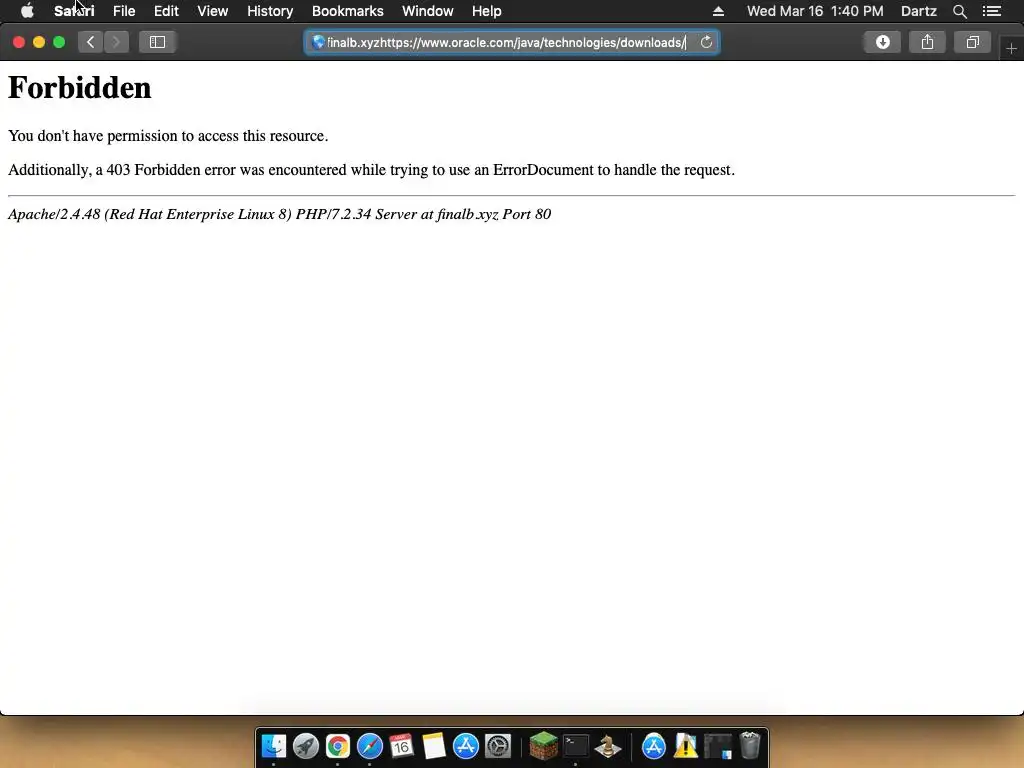Open Finder from the Dock
Screen dimensions: 1024x768
click(x=274, y=746)
